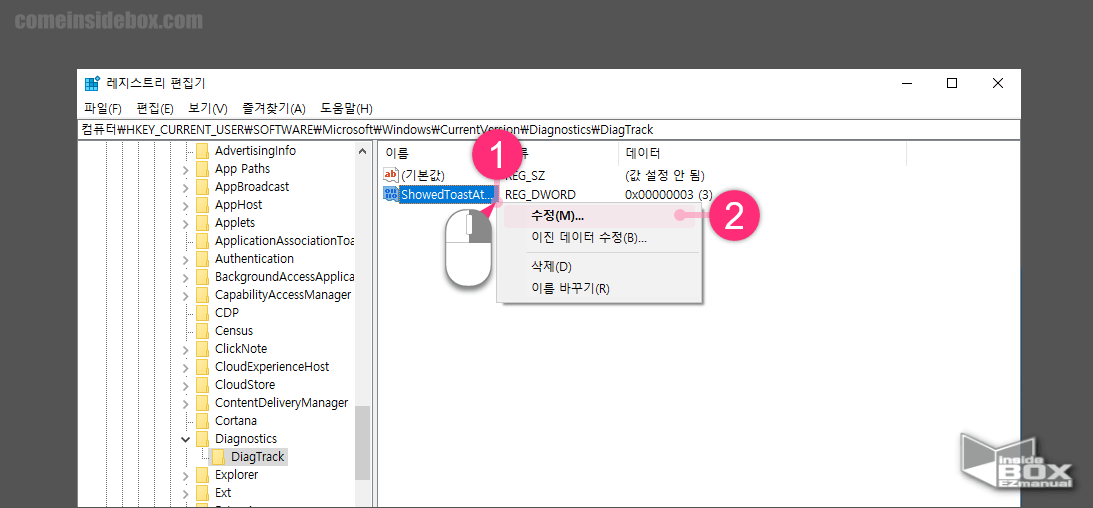Click the BackgroundAccessApplica folder icon
Viewport: 1093px width, 508px height.
(x=203, y=277)
